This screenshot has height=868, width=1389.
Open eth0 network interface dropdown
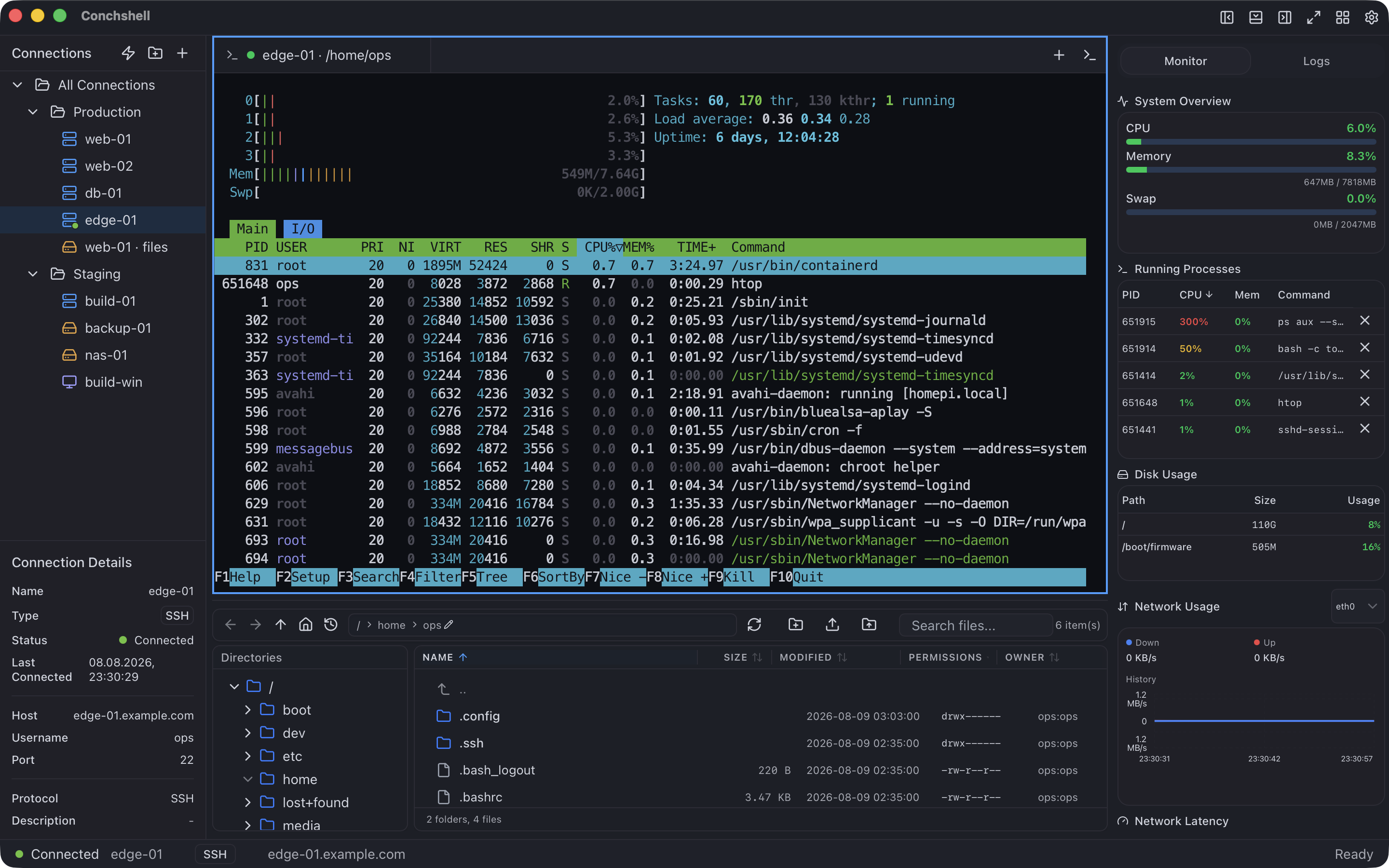pyautogui.click(x=1357, y=606)
